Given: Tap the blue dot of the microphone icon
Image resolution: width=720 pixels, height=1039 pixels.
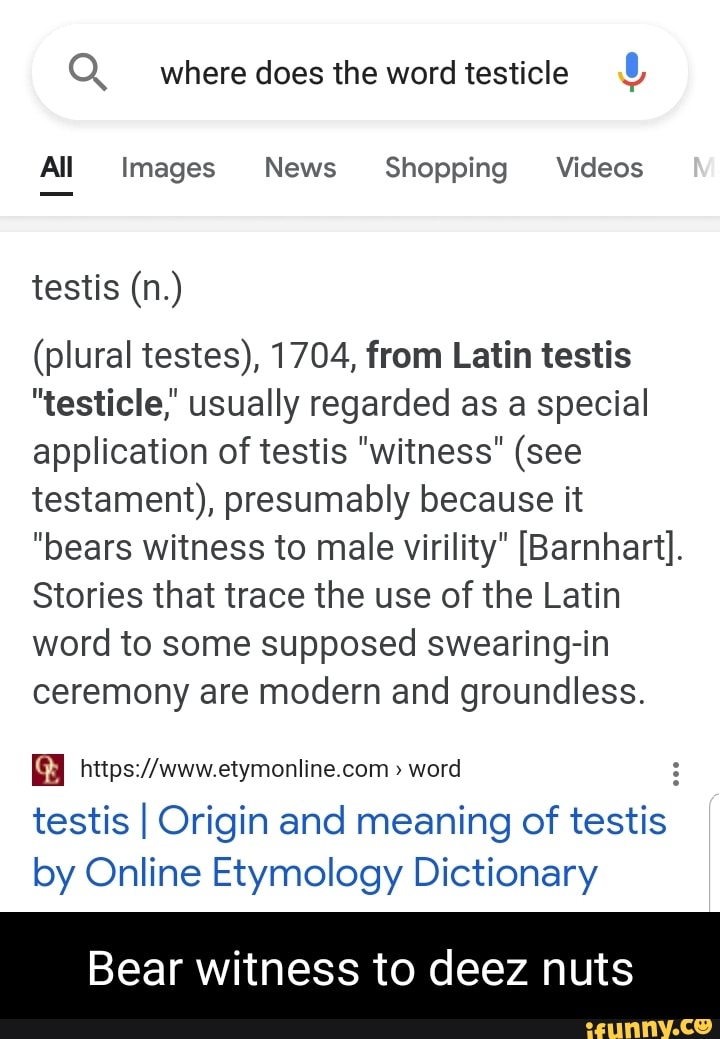Looking at the screenshot, I should pyautogui.click(x=630, y=62).
